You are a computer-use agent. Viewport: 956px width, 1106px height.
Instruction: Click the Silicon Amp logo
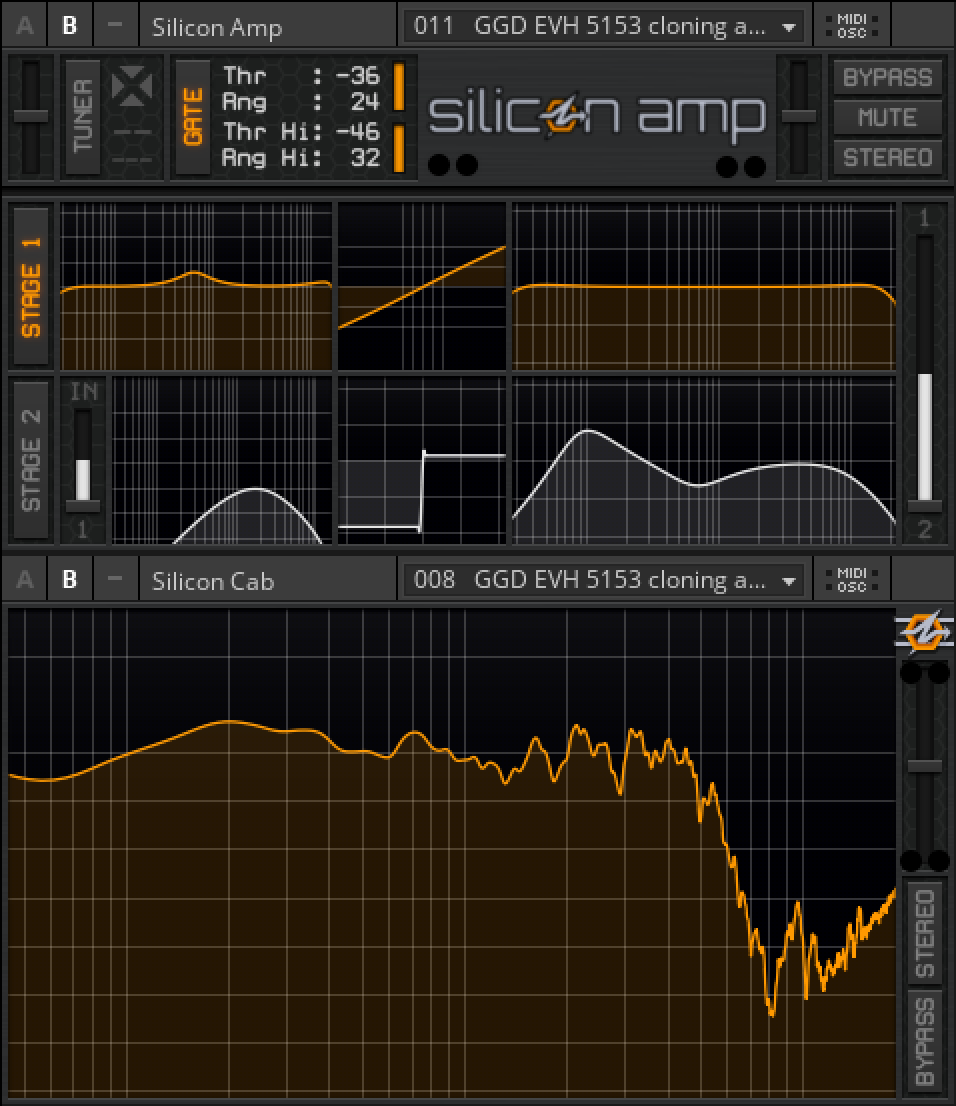(597, 115)
